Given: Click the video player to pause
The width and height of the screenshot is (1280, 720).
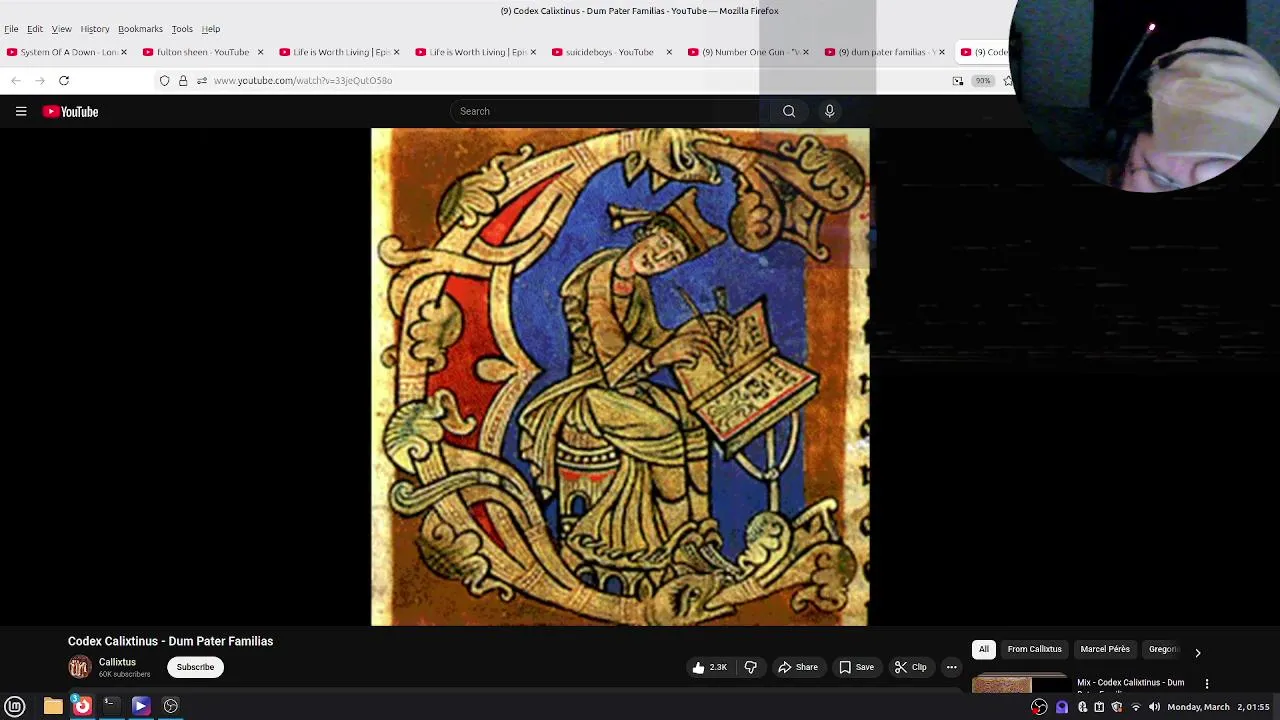Looking at the screenshot, I should click(620, 377).
